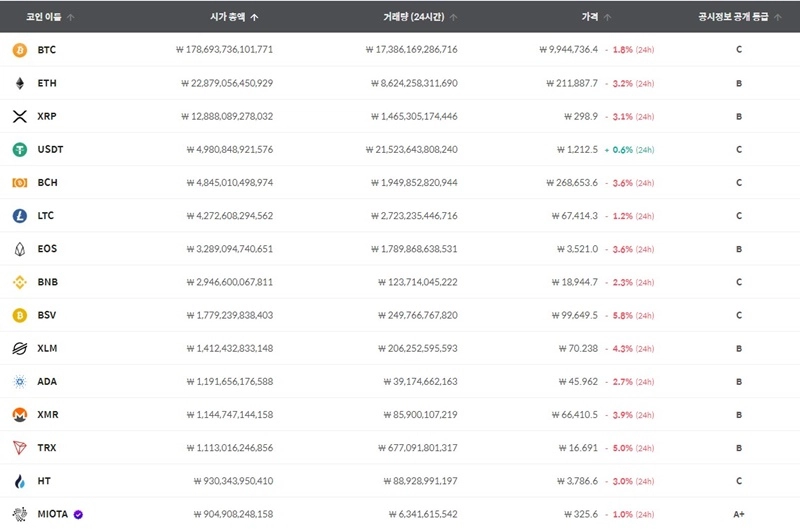
Task: Open the USDT coin name link
Action: coord(50,149)
